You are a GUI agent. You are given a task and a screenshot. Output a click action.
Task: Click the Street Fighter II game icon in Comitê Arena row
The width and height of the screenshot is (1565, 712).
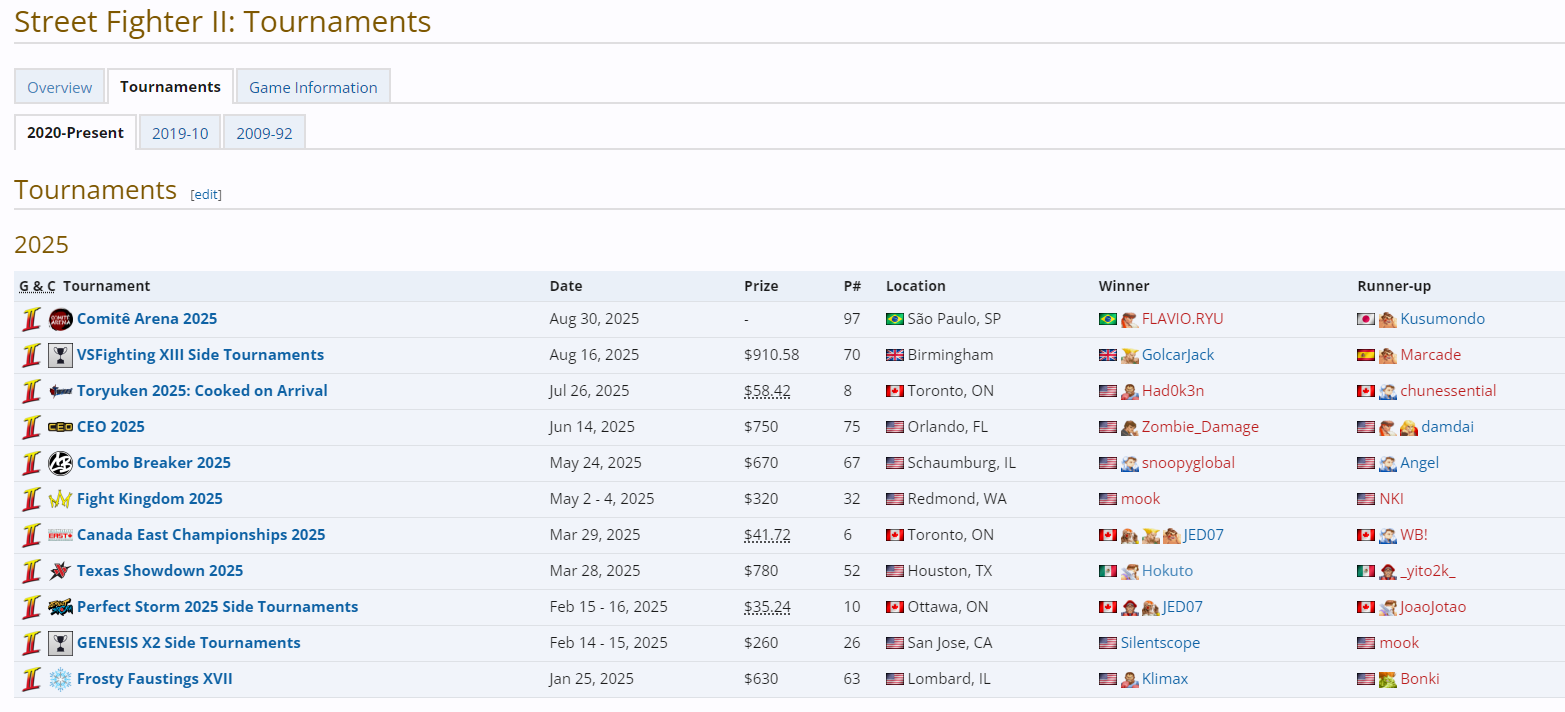point(31,319)
